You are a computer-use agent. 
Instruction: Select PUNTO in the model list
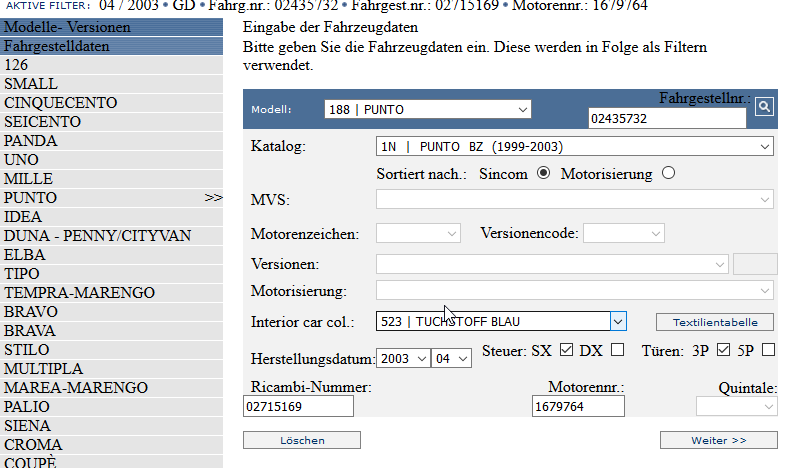pyautogui.click(x=31, y=198)
